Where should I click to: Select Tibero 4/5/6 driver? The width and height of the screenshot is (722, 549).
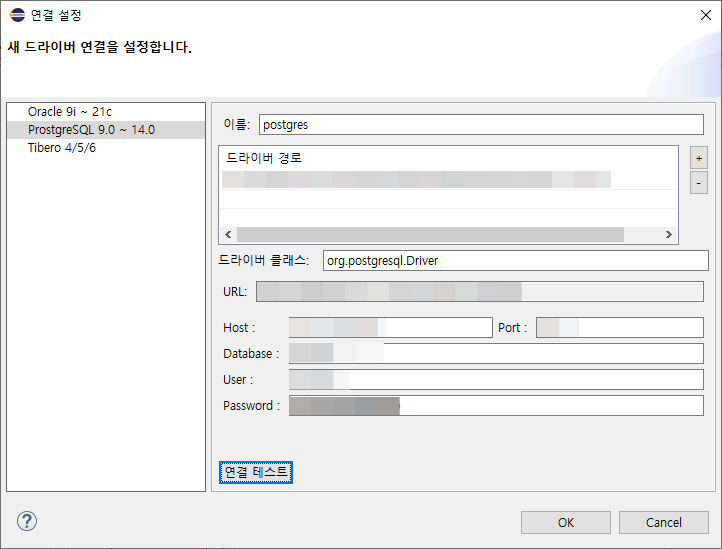pyautogui.click(x=106, y=148)
